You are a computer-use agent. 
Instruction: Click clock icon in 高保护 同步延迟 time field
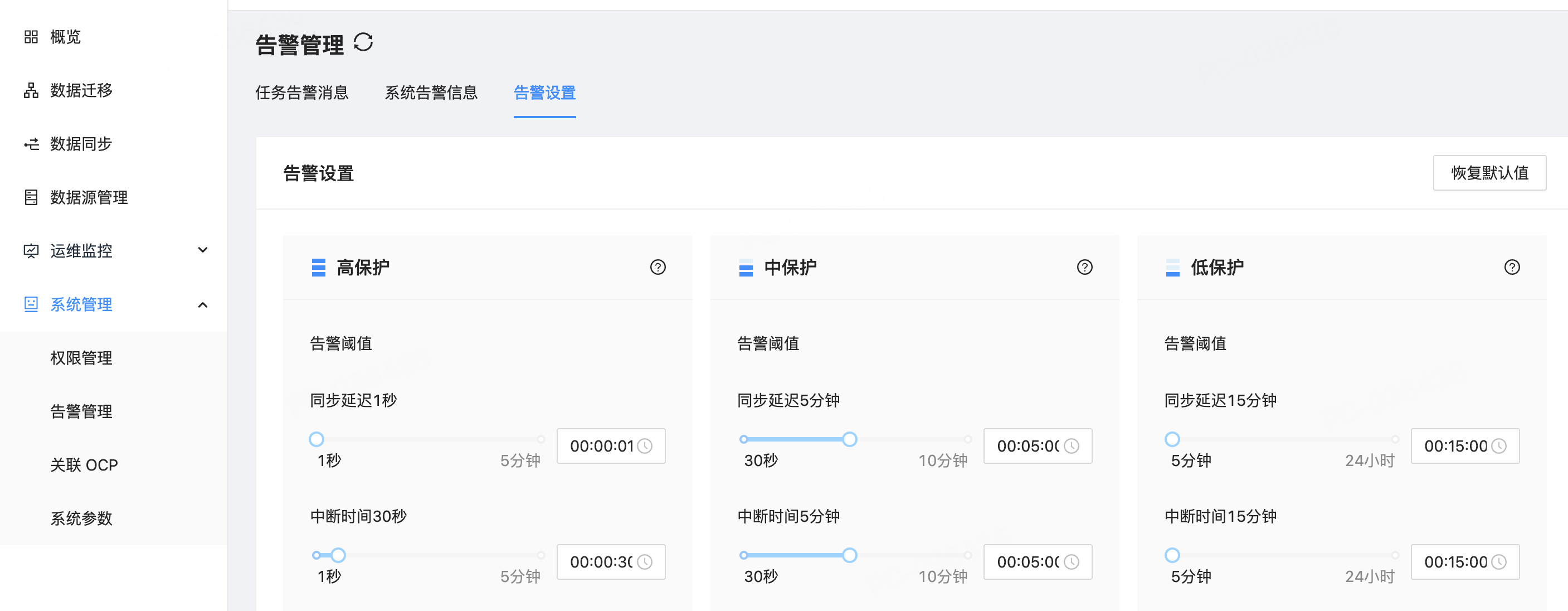[645, 446]
